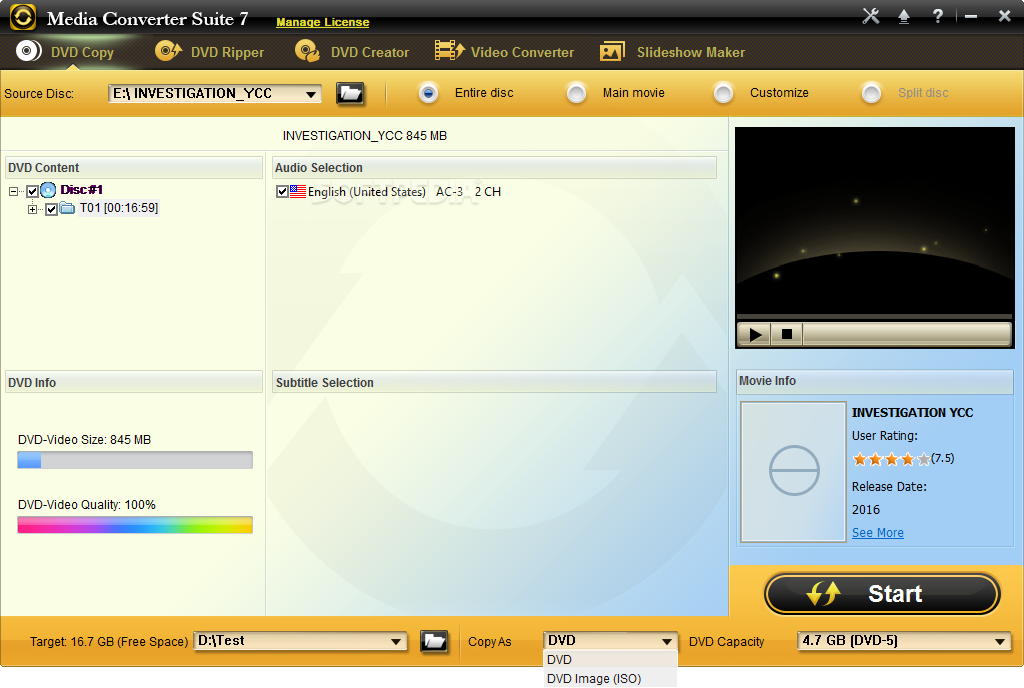The height and width of the screenshot is (688, 1024).
Task: Click the DVD Ripper disc icon
Action: [x=168, y=51]
